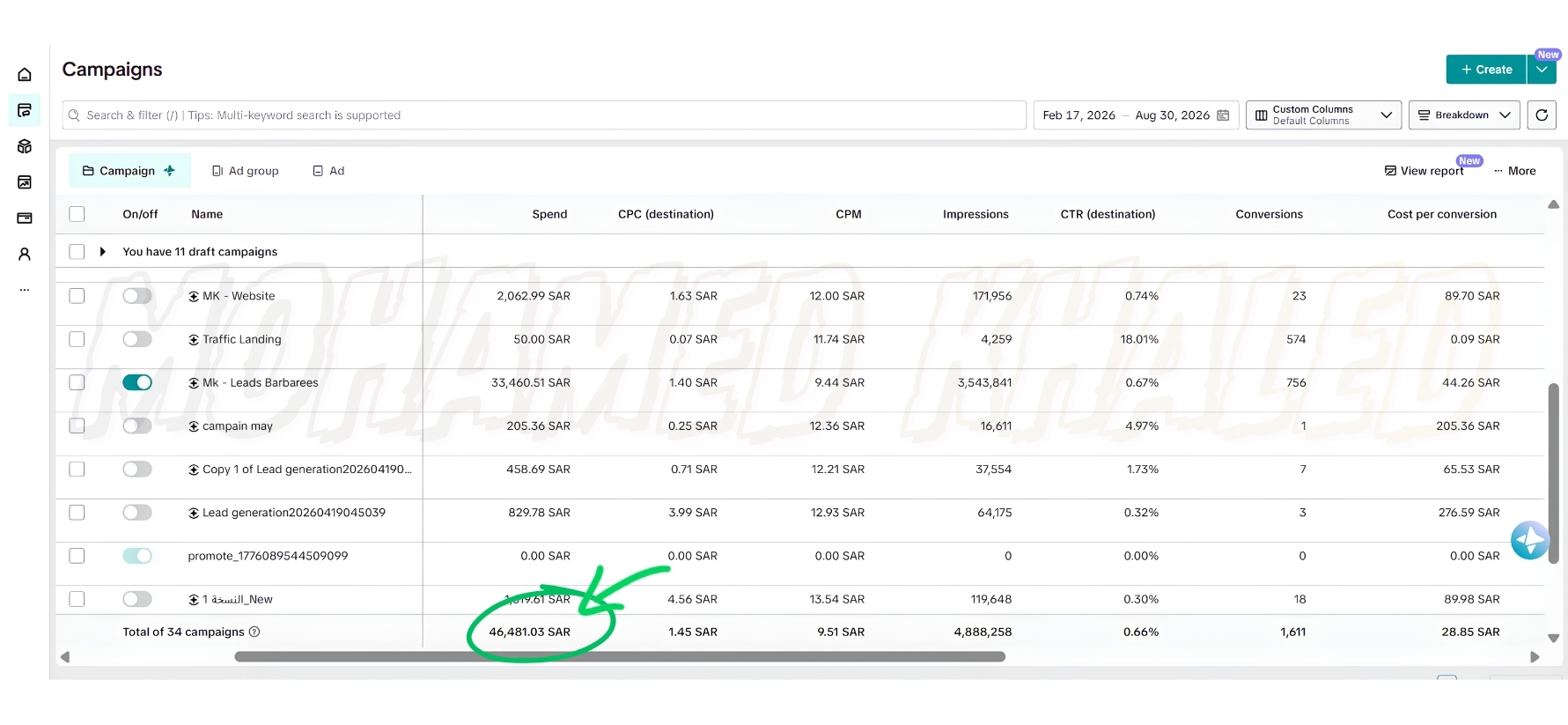Screen dimensions: 1568x725
Task: Click the Cost per conversion column header
Action: (1442, 214)
